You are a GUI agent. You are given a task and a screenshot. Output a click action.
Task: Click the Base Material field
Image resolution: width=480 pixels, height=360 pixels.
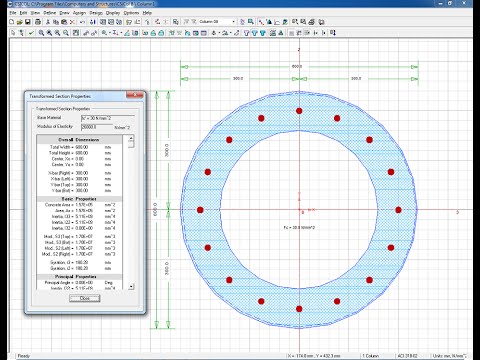(x=108, y=118)
